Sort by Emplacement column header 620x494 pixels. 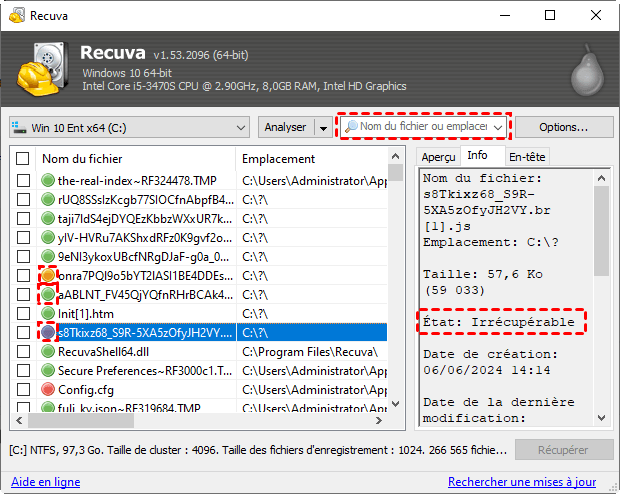click(x=311, y=159)
